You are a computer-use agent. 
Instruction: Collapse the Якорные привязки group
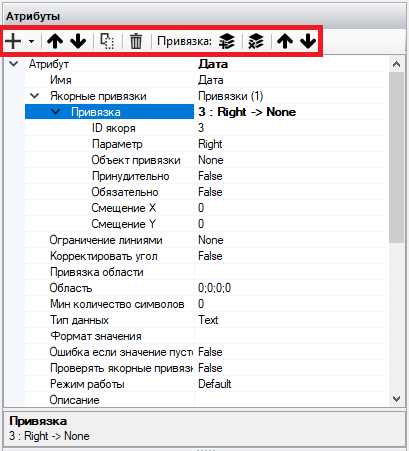pyautogui.click(x=34, y=96)
